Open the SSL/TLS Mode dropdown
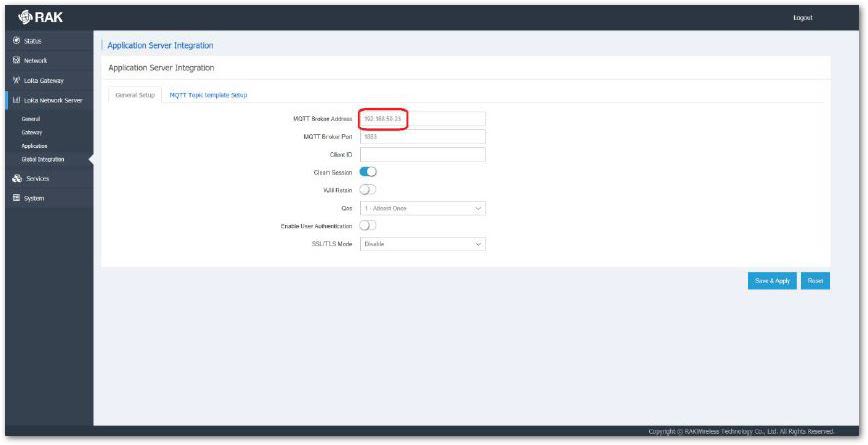 422,244
